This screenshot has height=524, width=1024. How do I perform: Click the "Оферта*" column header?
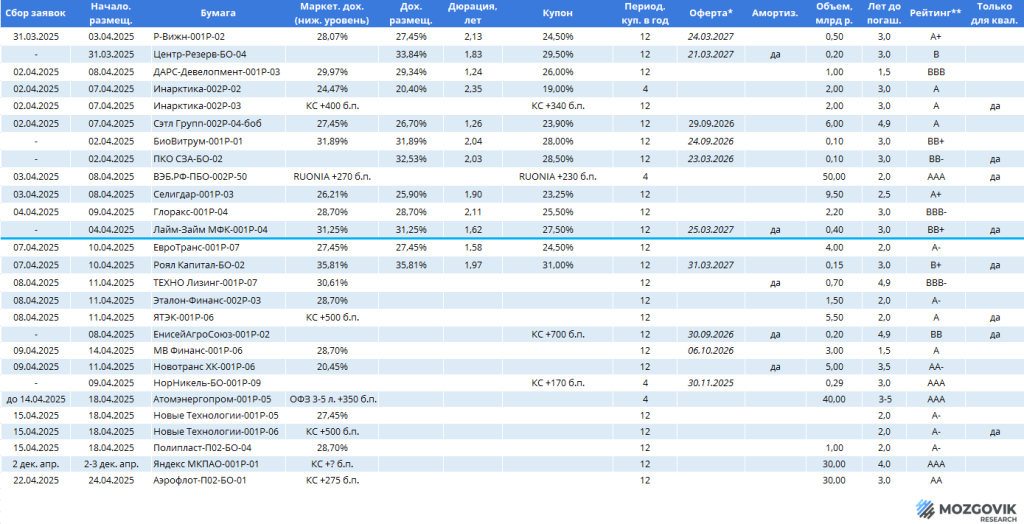click(x=711, y=13)
